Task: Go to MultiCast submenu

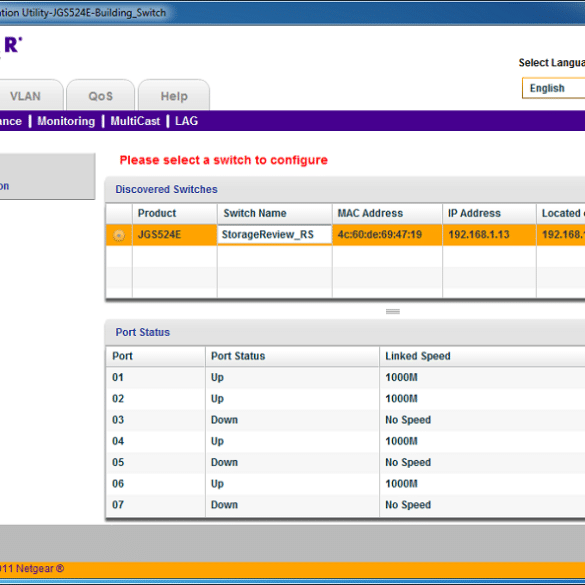Action: [135, 121]
